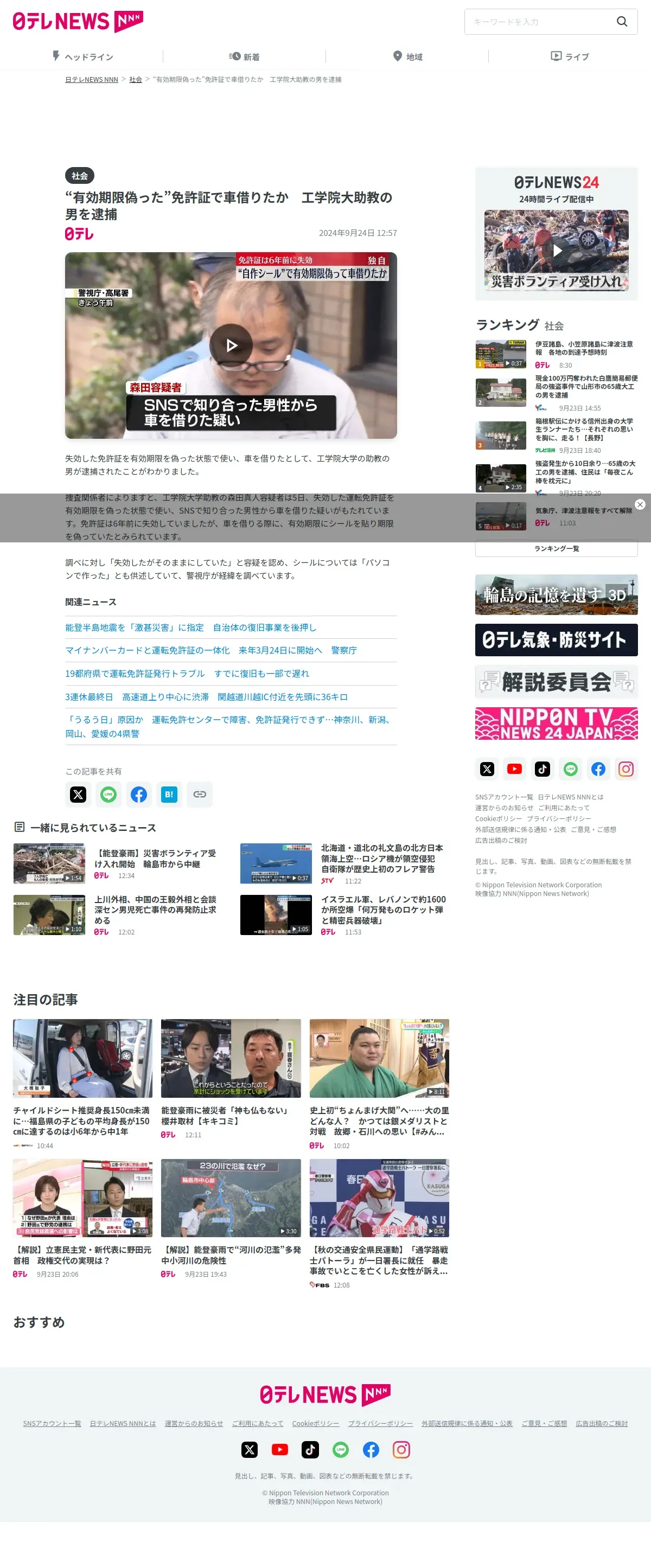Open the ライブ tab
The width and height of the screenshot is (651, 1568).
click(570, 56)
